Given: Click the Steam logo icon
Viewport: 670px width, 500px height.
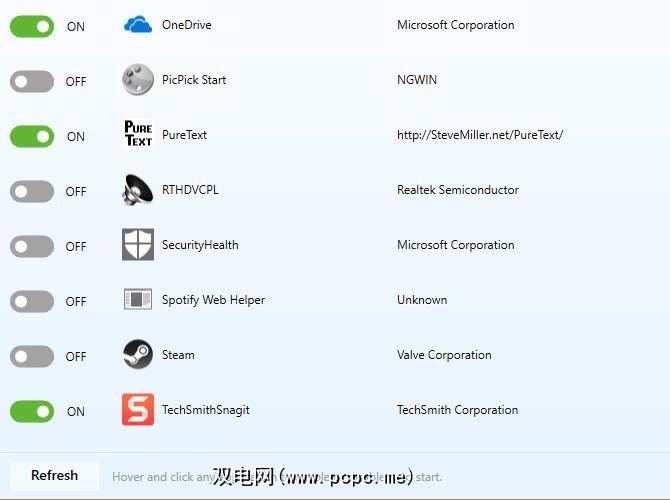Looking at the screenshot, I should pyautogui.click(x=138, y=355).
